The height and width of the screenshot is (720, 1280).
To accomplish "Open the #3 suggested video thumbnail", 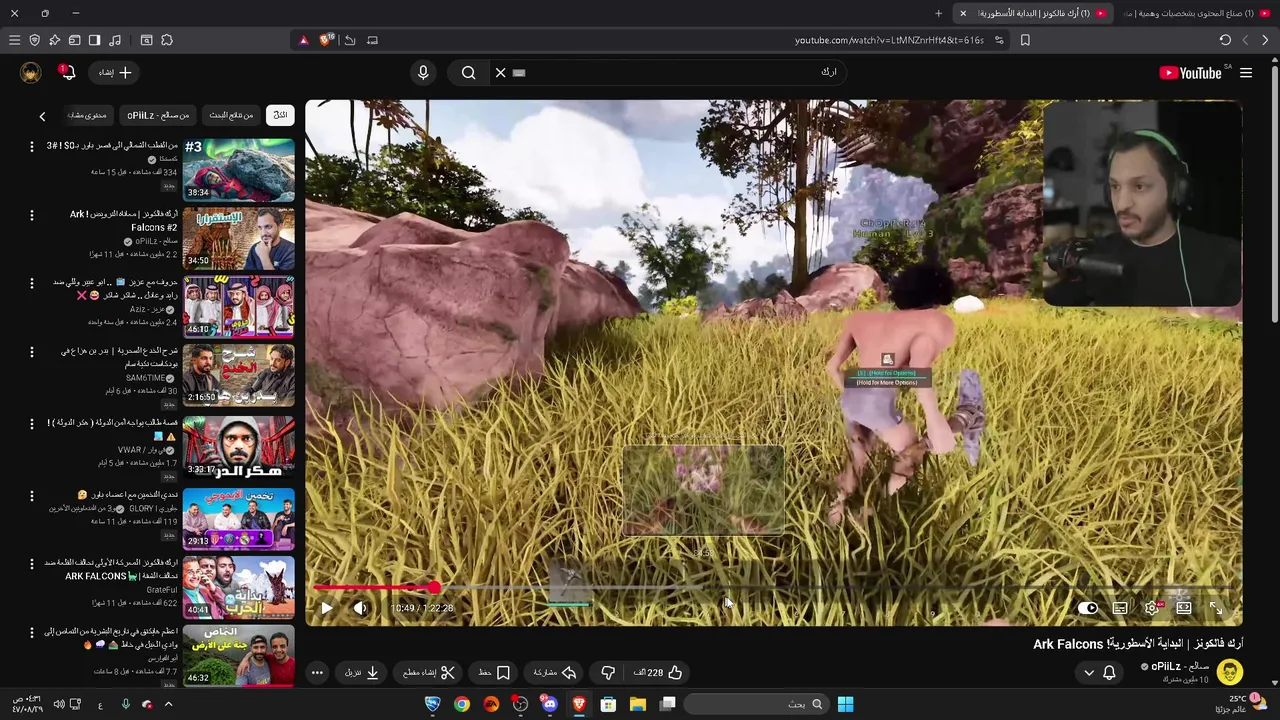I will coord(239,169).
